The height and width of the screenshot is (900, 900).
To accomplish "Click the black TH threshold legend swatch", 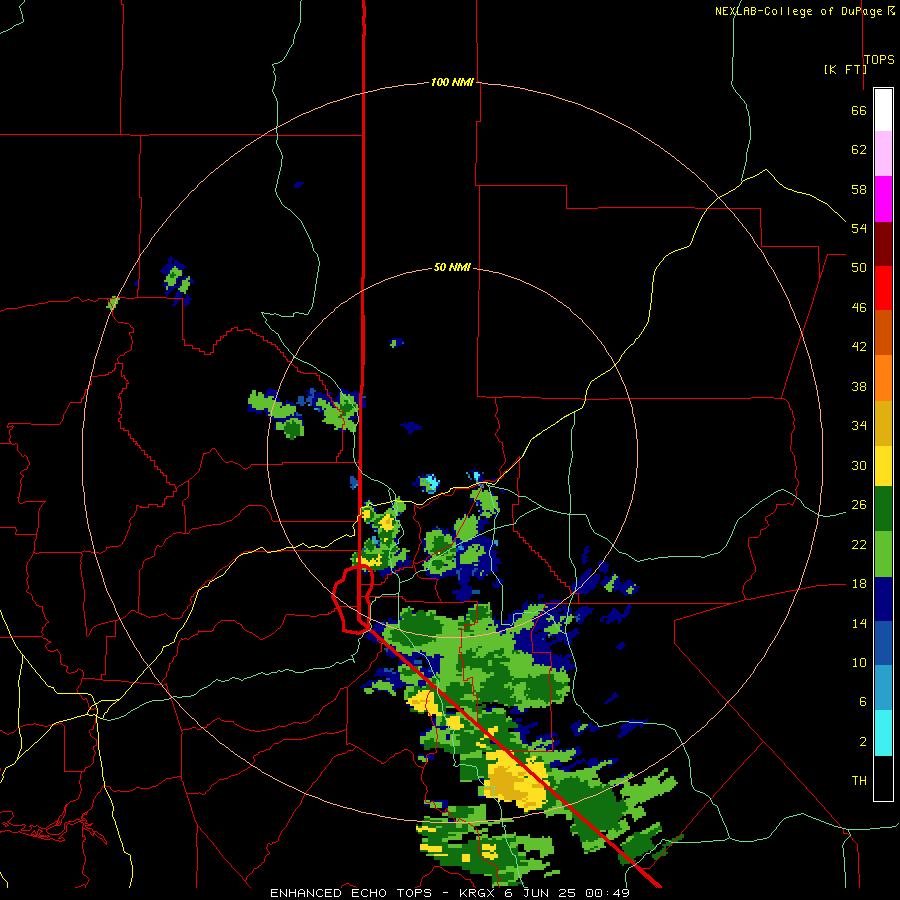I will pos(883,778).
